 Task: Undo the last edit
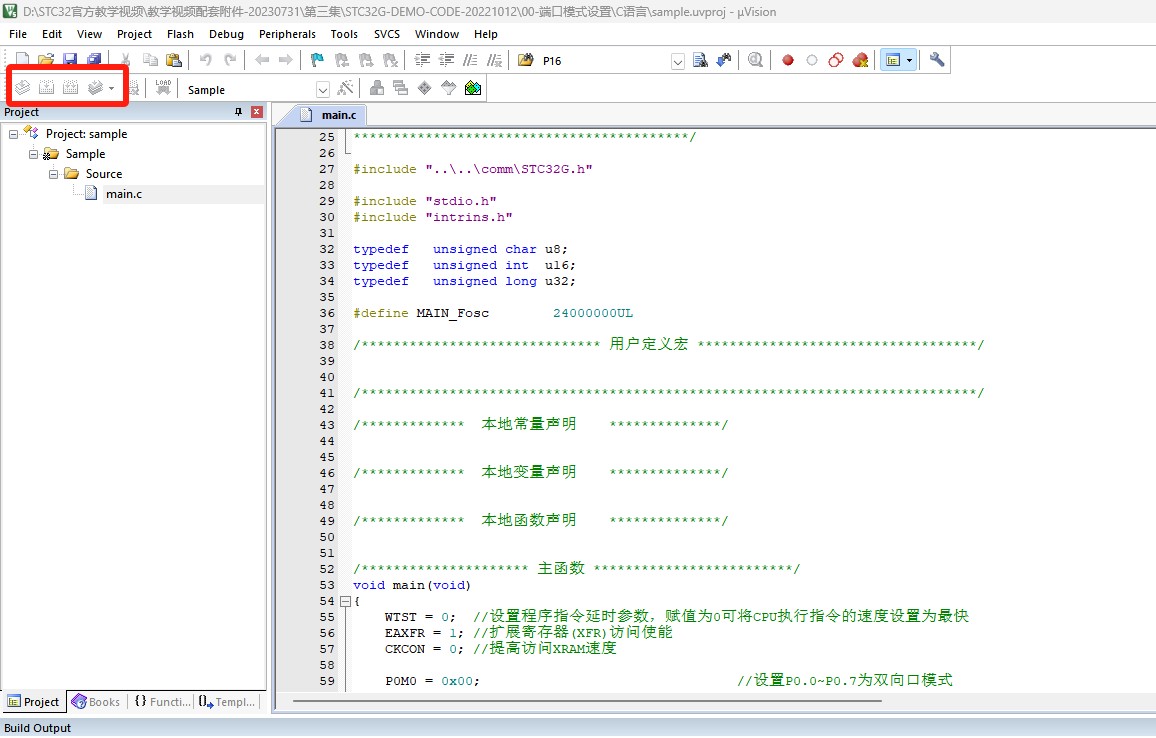pos(206,60)
